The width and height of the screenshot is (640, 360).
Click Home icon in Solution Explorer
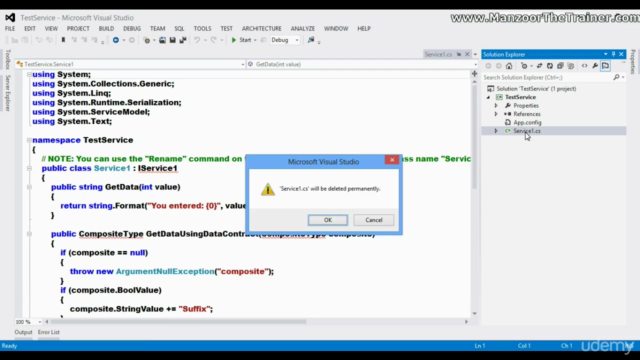coord(509,66)
